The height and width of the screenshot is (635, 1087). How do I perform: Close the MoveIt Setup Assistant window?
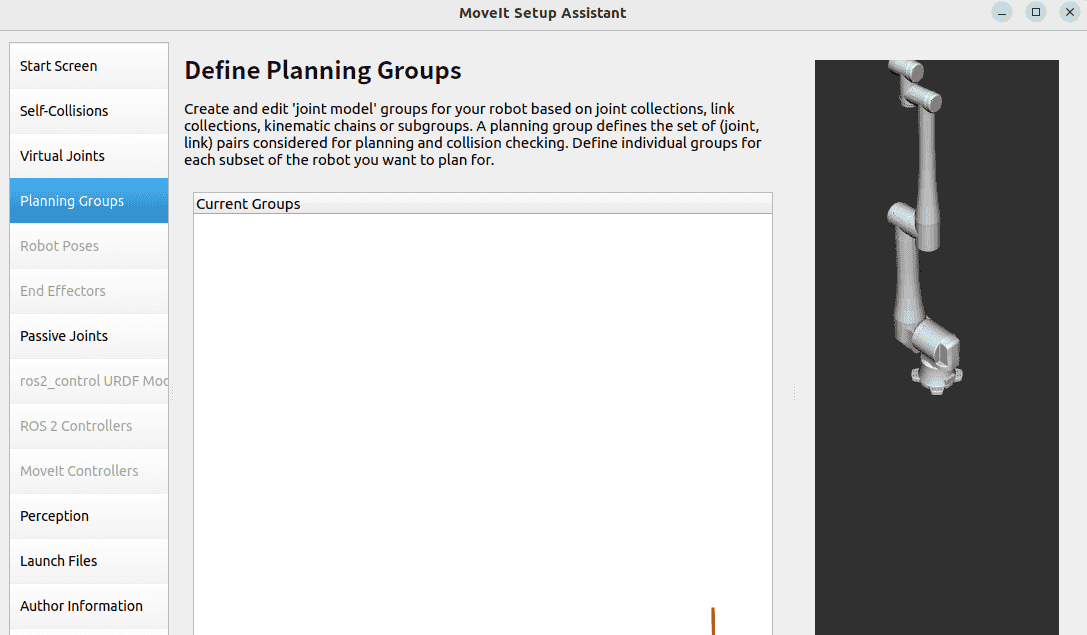(1070, 12)
